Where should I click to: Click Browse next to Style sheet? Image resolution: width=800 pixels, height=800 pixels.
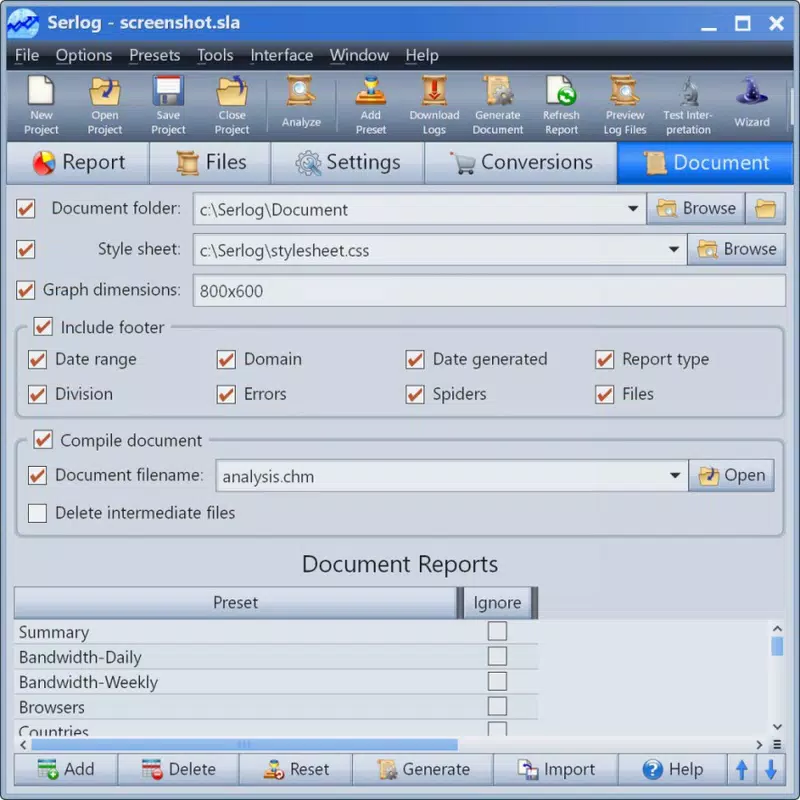pos(737,249)
